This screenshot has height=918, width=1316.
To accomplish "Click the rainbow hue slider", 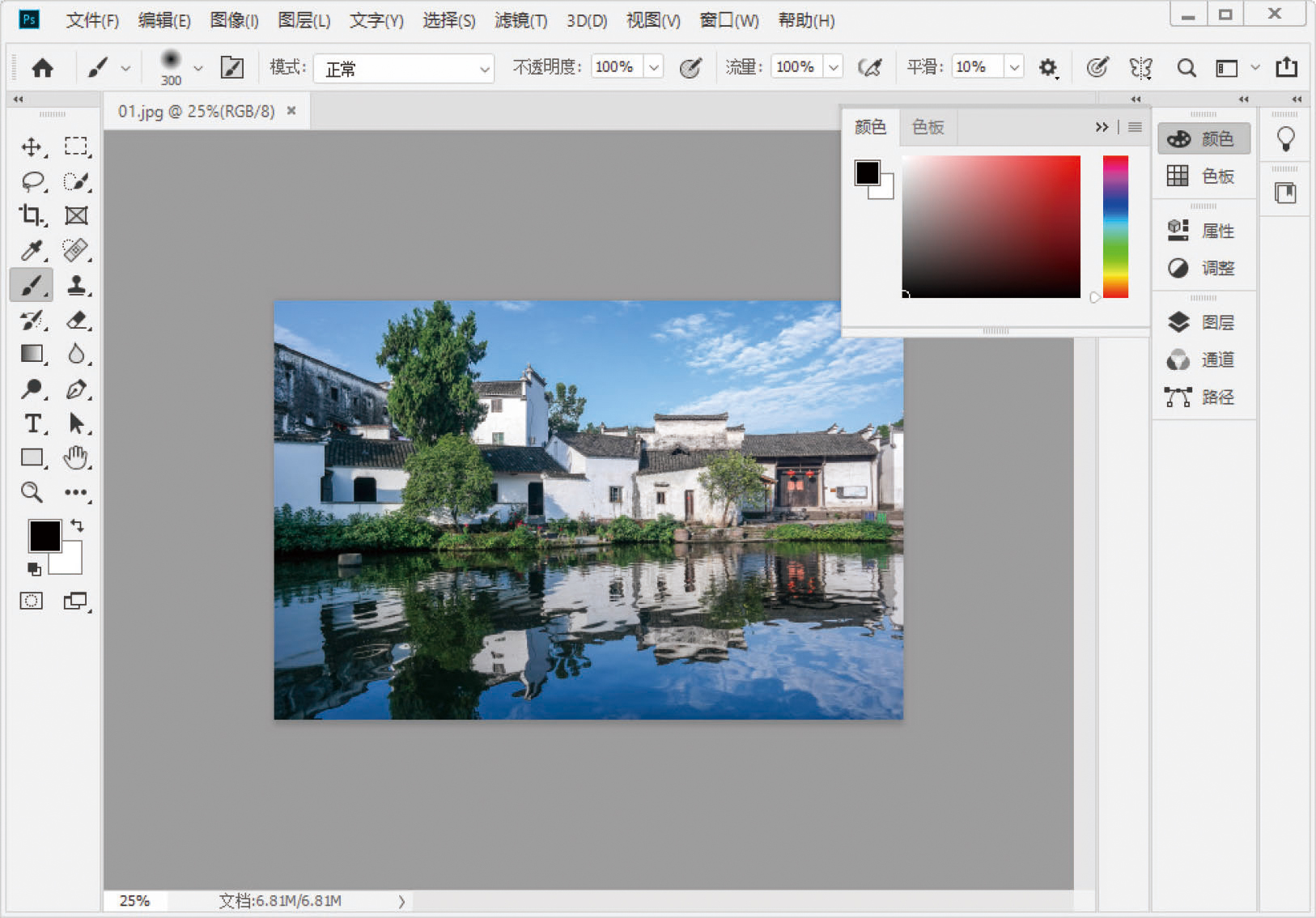I will click(1115, 227).
